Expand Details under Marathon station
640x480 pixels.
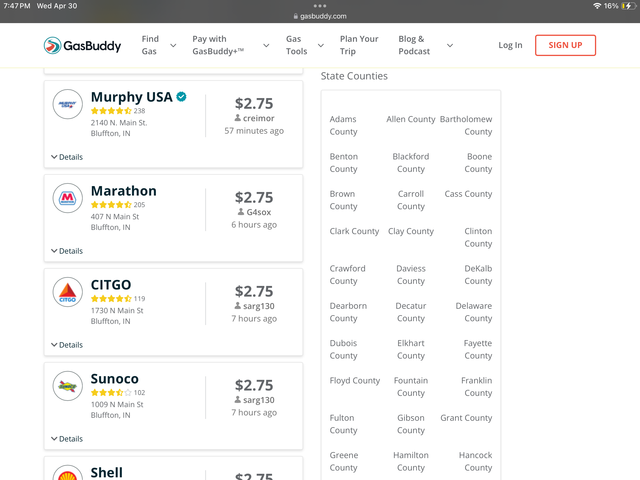pyautogui.click(x=67, y=251)
